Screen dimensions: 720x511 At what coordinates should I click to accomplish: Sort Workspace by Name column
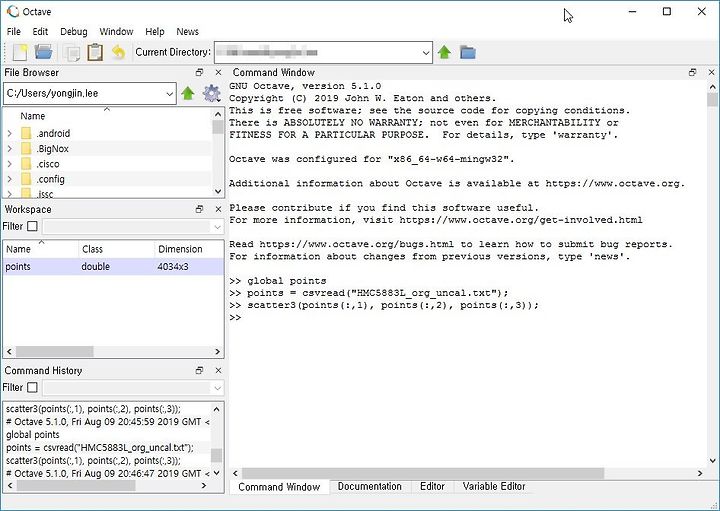point(41,249)
